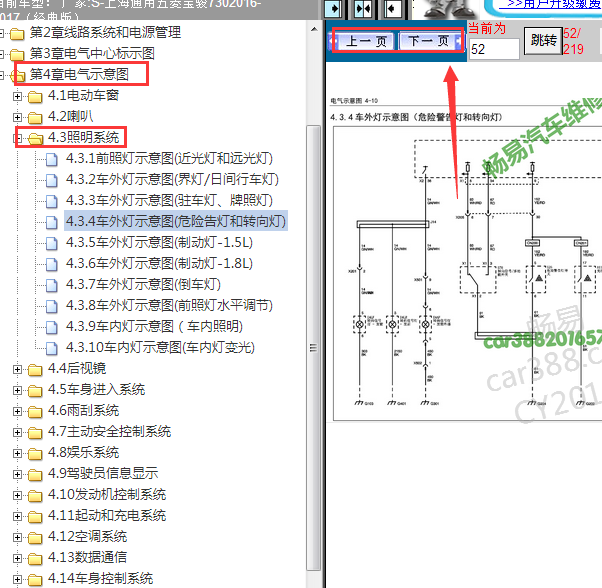The height and width of the screenshot is (588, 602).
Task: Click the folder icon beside 4.4后视镜
Action: click(x=35, y=370)
